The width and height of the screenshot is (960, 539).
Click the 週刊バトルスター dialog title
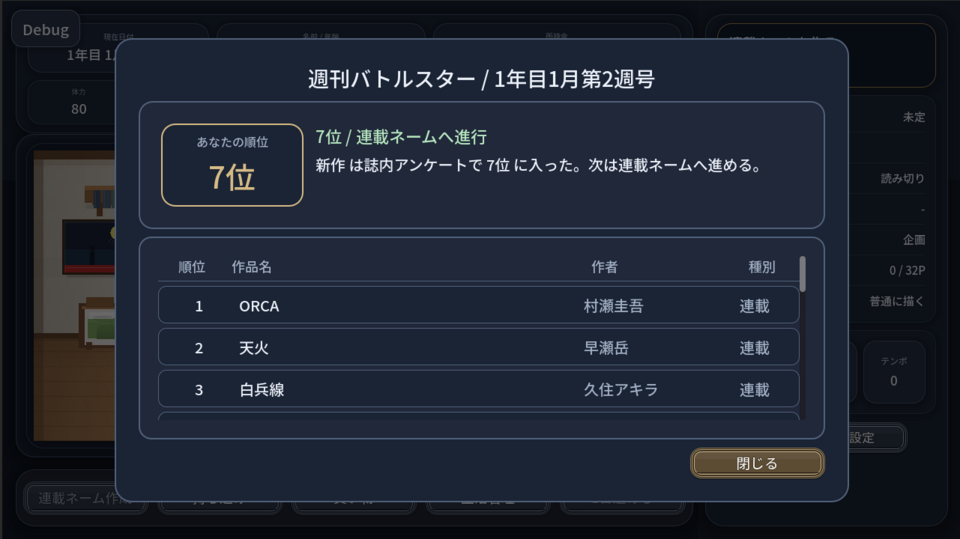pos(481,80)
